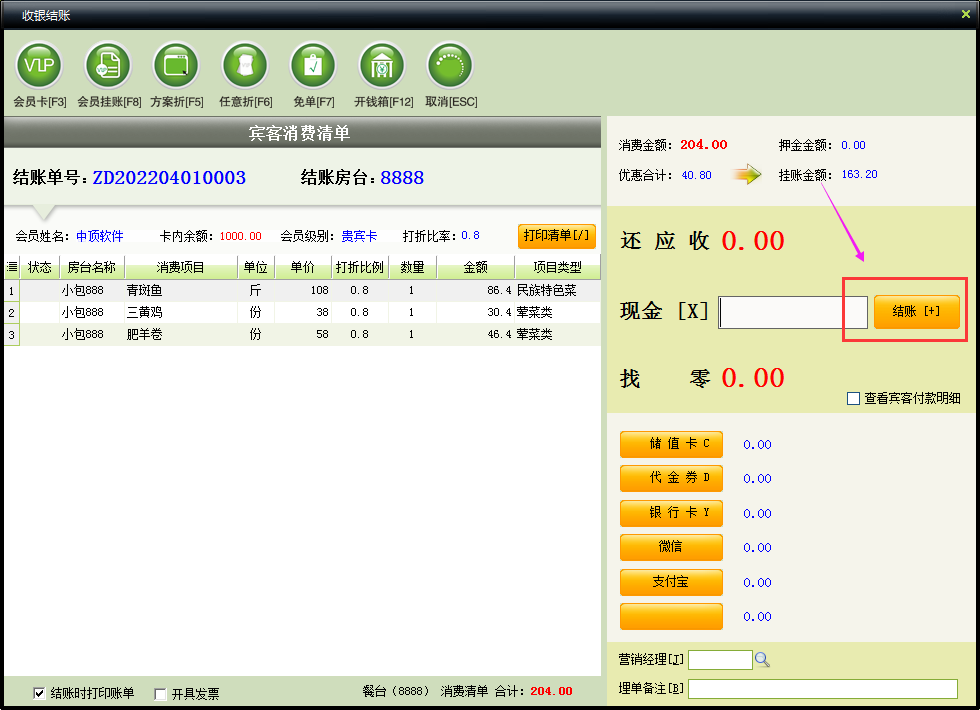Screen dimensions: 980x710
Task: Click the magnifier search icon beside 营销经理
Action: coord(762,659)
